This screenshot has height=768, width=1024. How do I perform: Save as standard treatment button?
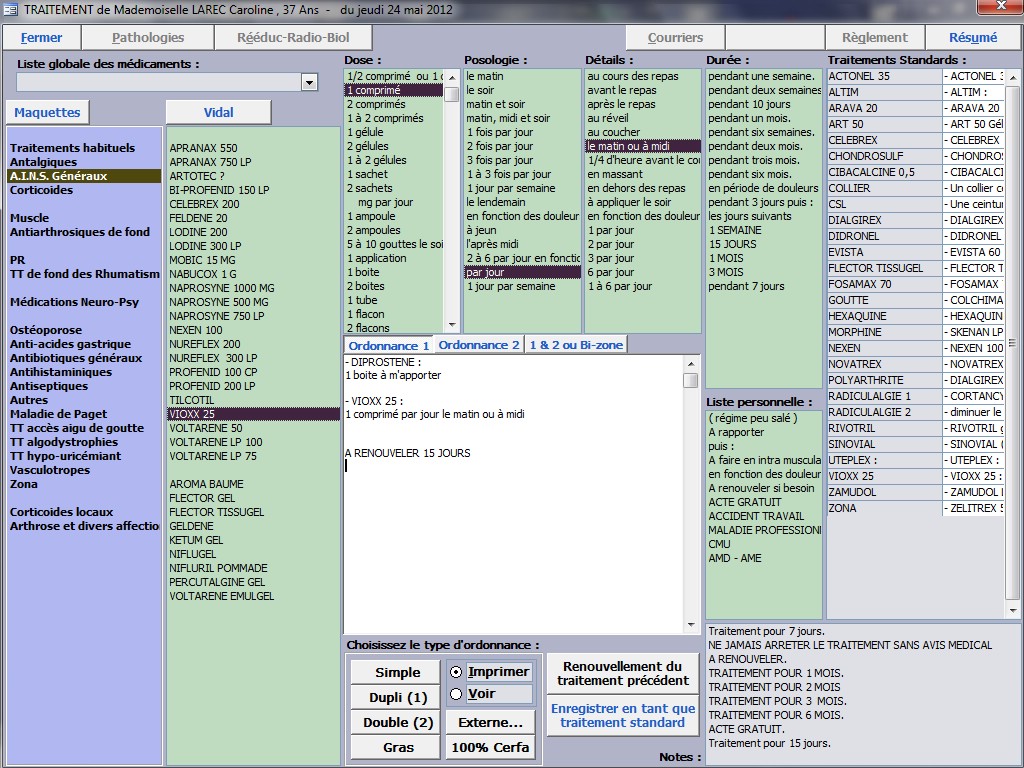click(623, 715)
